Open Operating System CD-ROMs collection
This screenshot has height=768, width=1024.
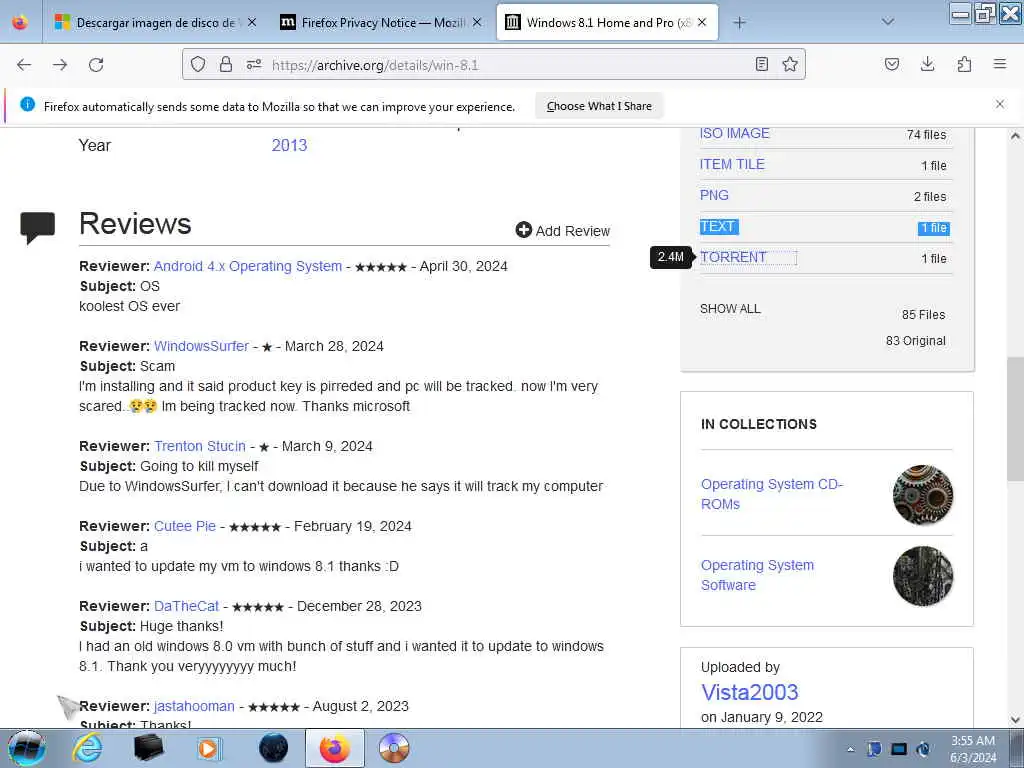(772, 494)
